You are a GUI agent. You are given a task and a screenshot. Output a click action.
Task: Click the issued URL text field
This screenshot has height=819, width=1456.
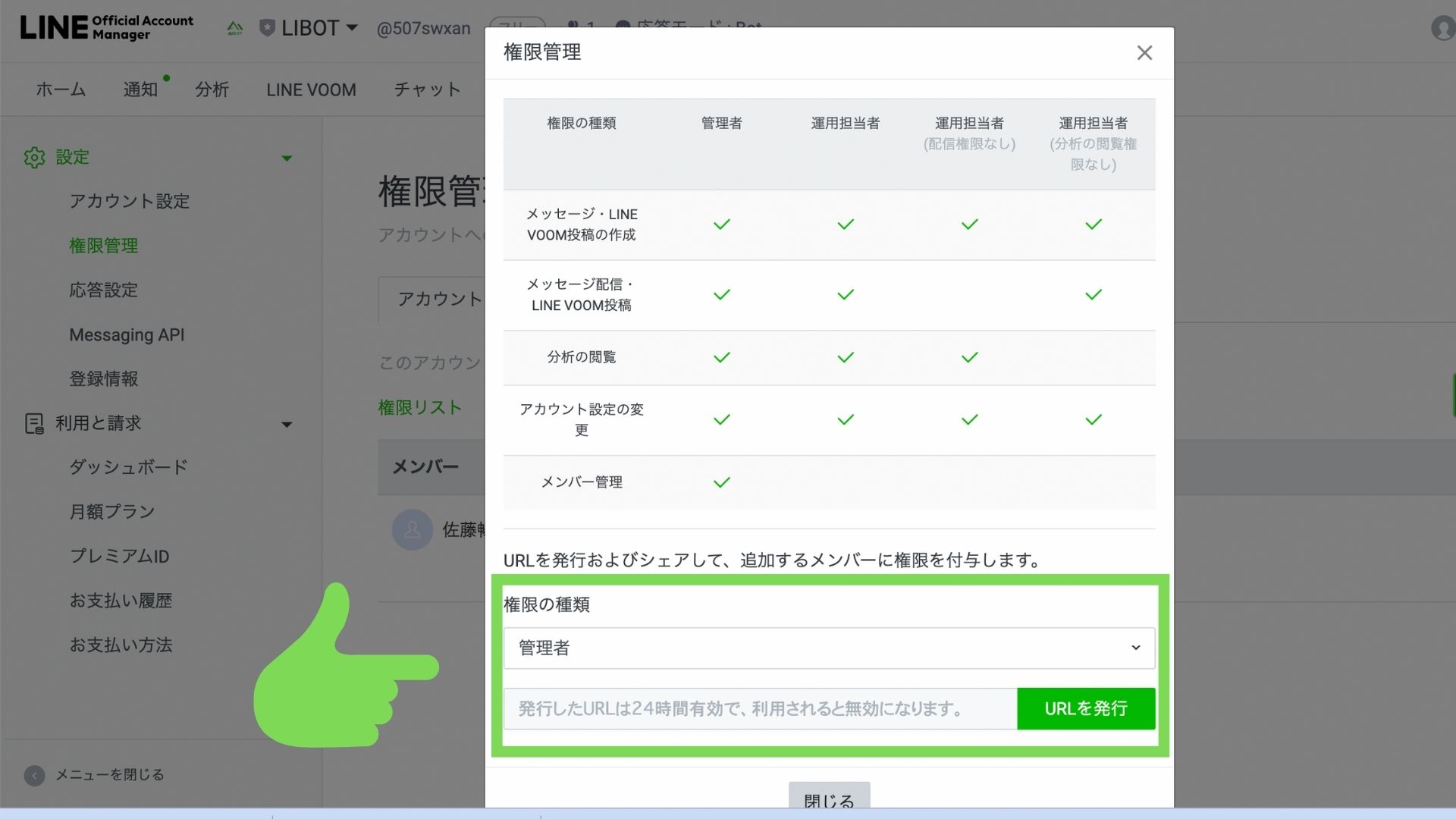[x=759, y=708]
